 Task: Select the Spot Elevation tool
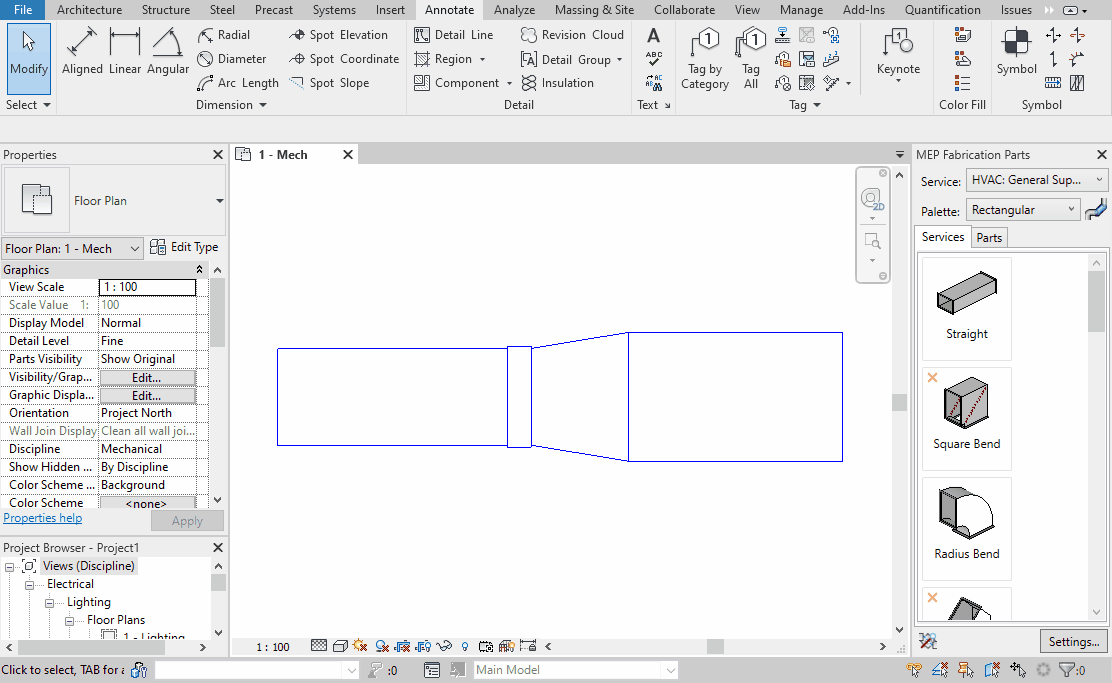344,34
